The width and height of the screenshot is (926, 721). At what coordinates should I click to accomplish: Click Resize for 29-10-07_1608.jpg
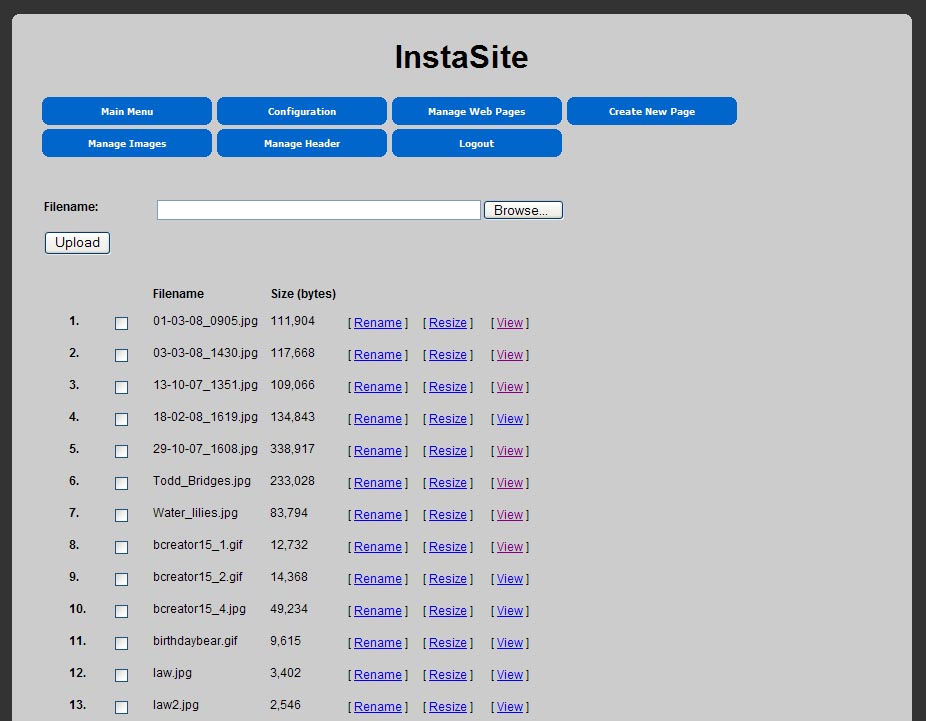[448, 451]
